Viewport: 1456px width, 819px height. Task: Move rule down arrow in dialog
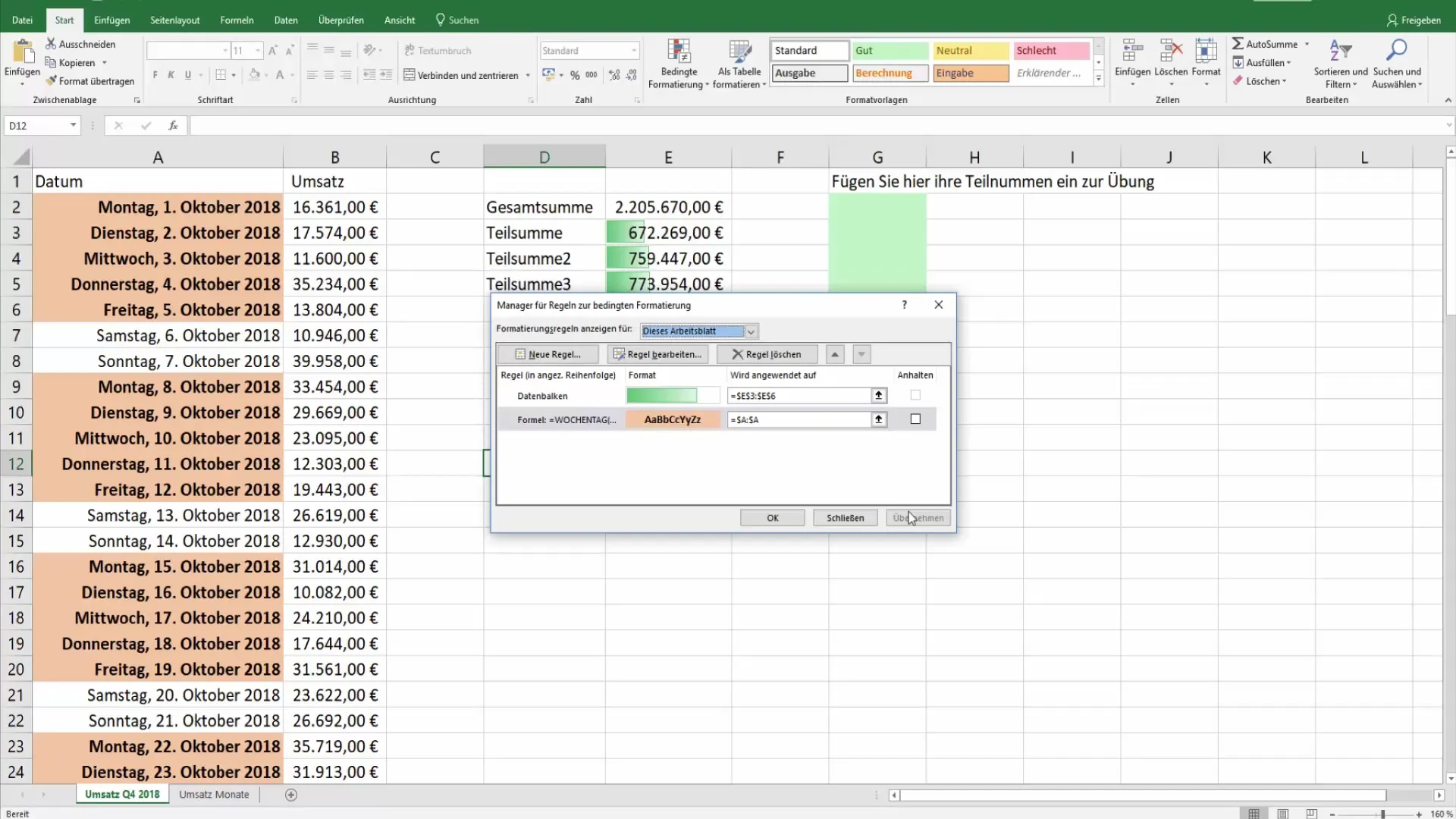point(861,354)
